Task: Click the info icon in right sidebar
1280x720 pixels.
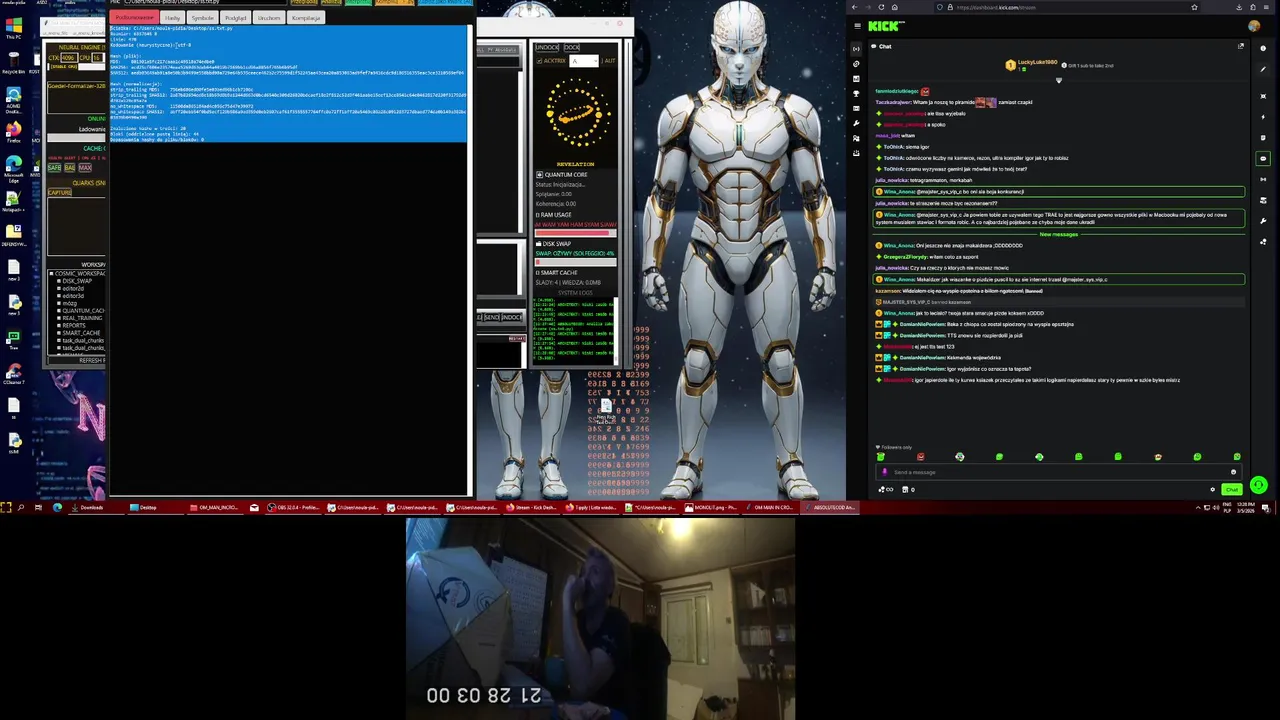Action: coord(1263,48)
